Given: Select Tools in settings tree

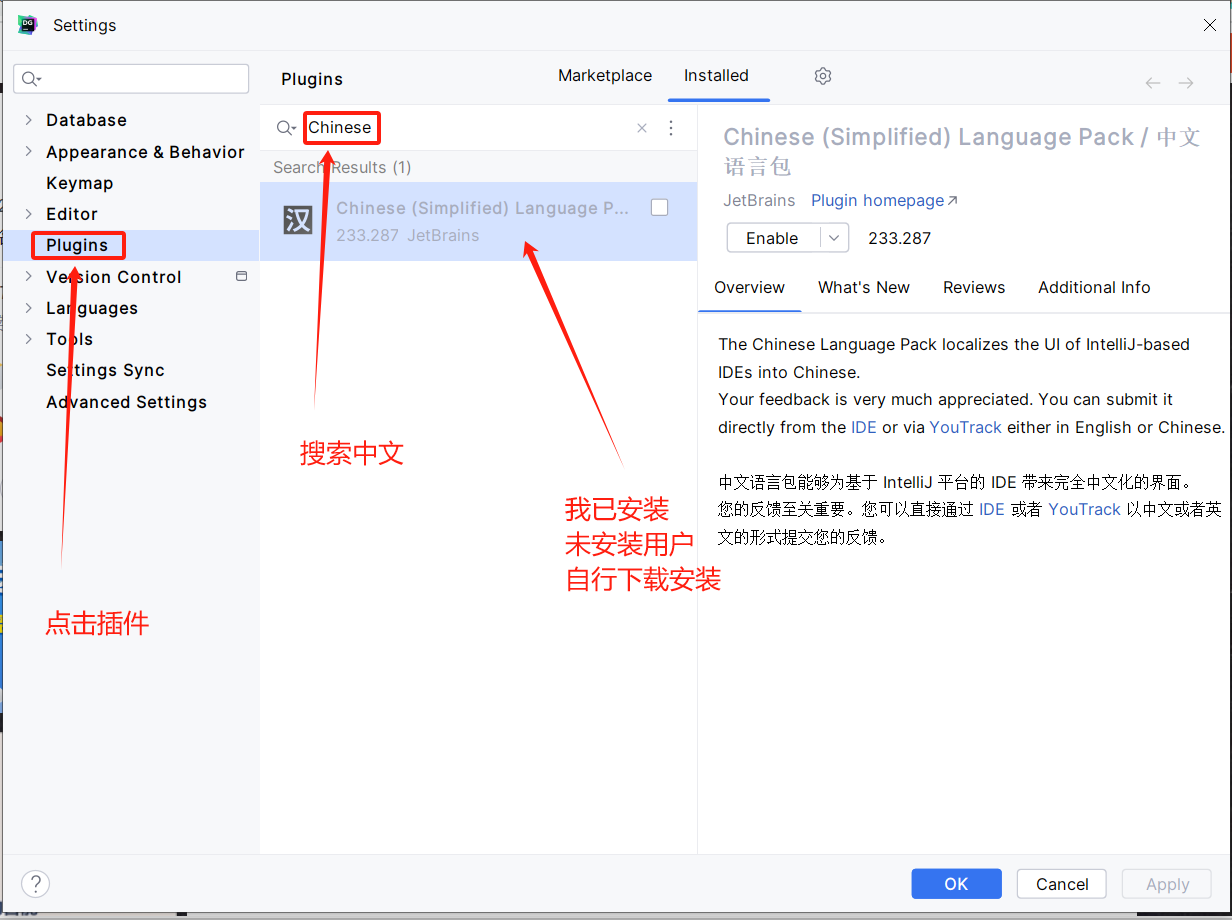Looking at the screenshot, I should pos(69,339).
